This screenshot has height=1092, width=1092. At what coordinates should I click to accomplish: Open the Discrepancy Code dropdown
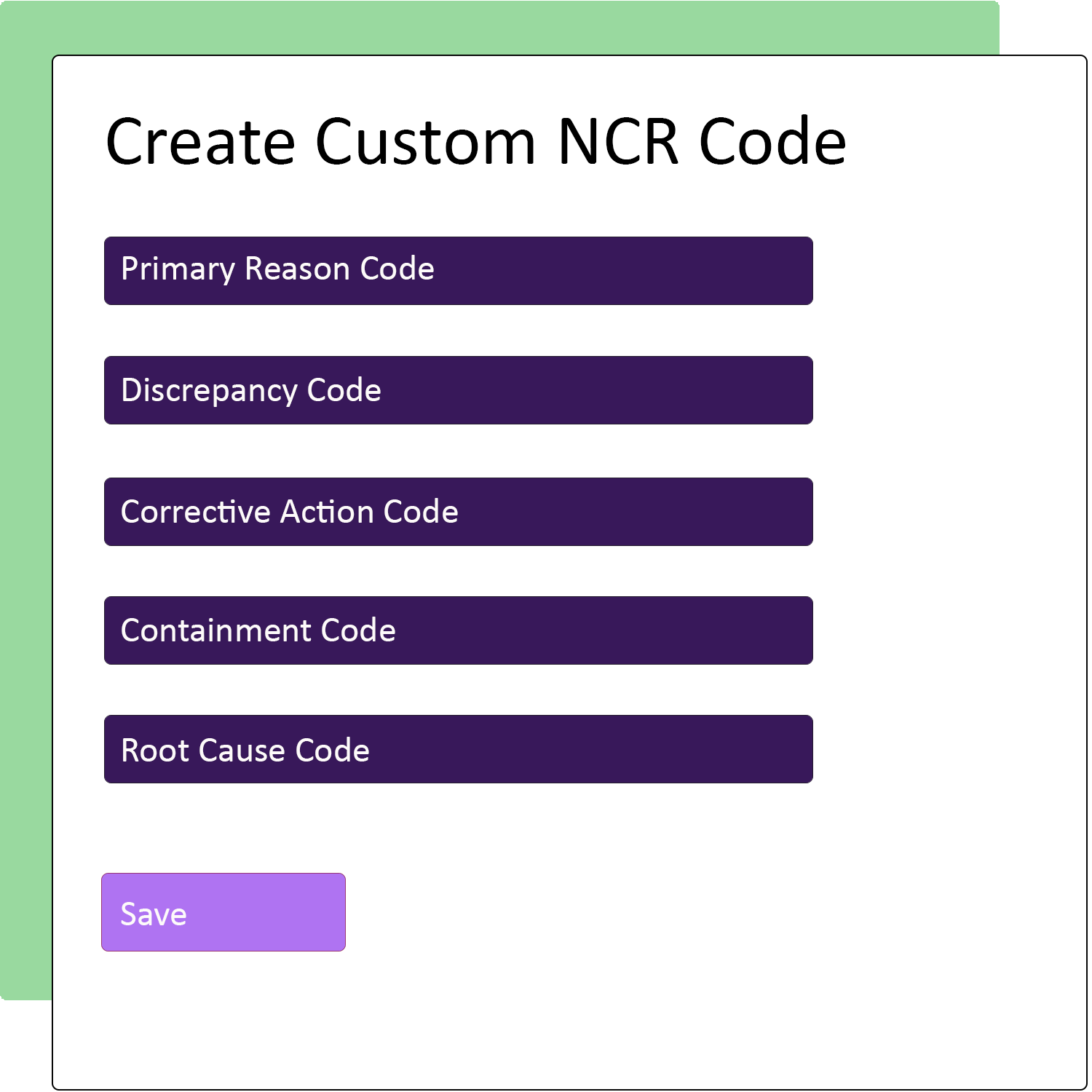(457, 390)
